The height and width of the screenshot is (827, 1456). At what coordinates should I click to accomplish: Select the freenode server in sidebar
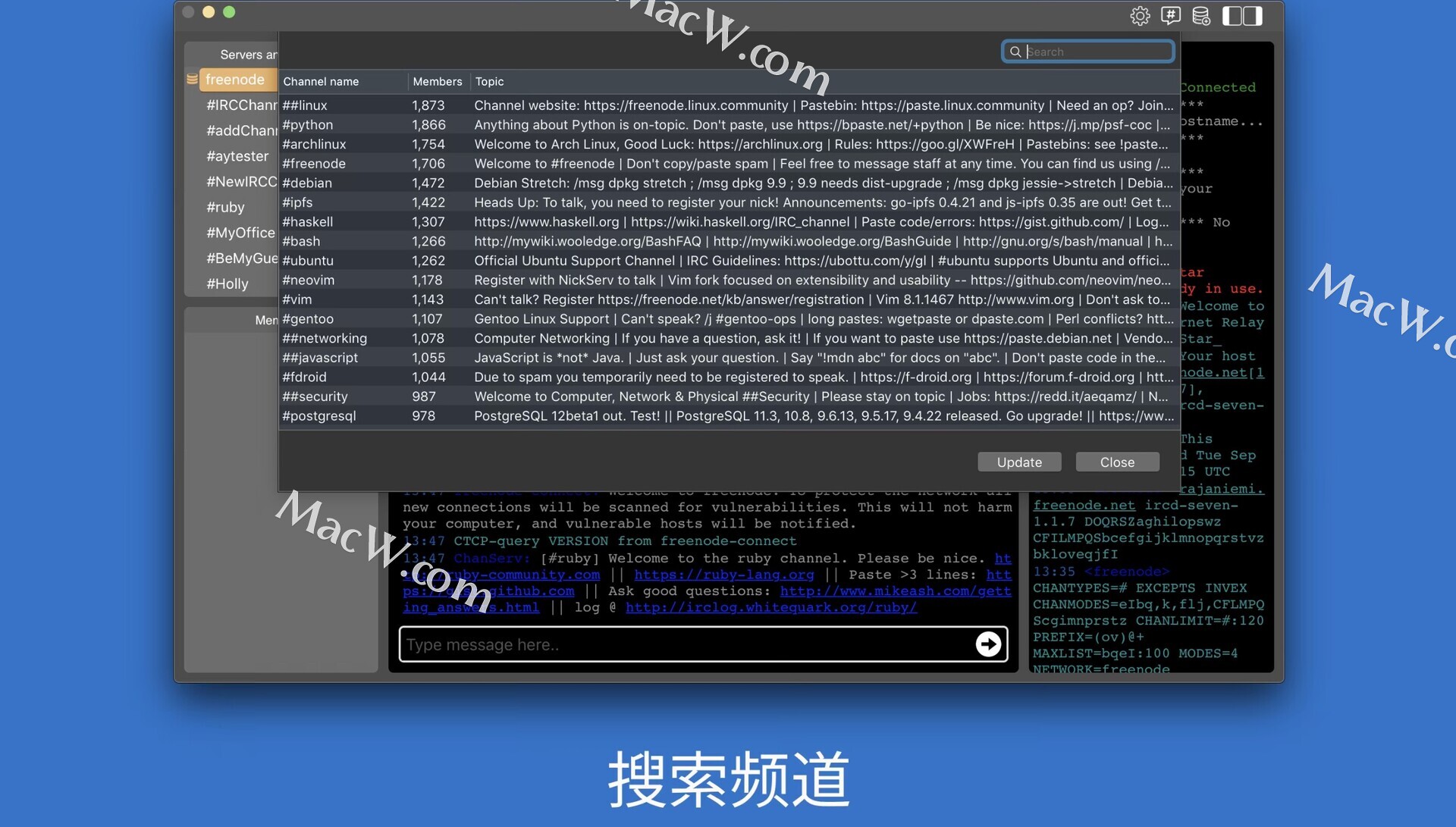coord(237,80)
